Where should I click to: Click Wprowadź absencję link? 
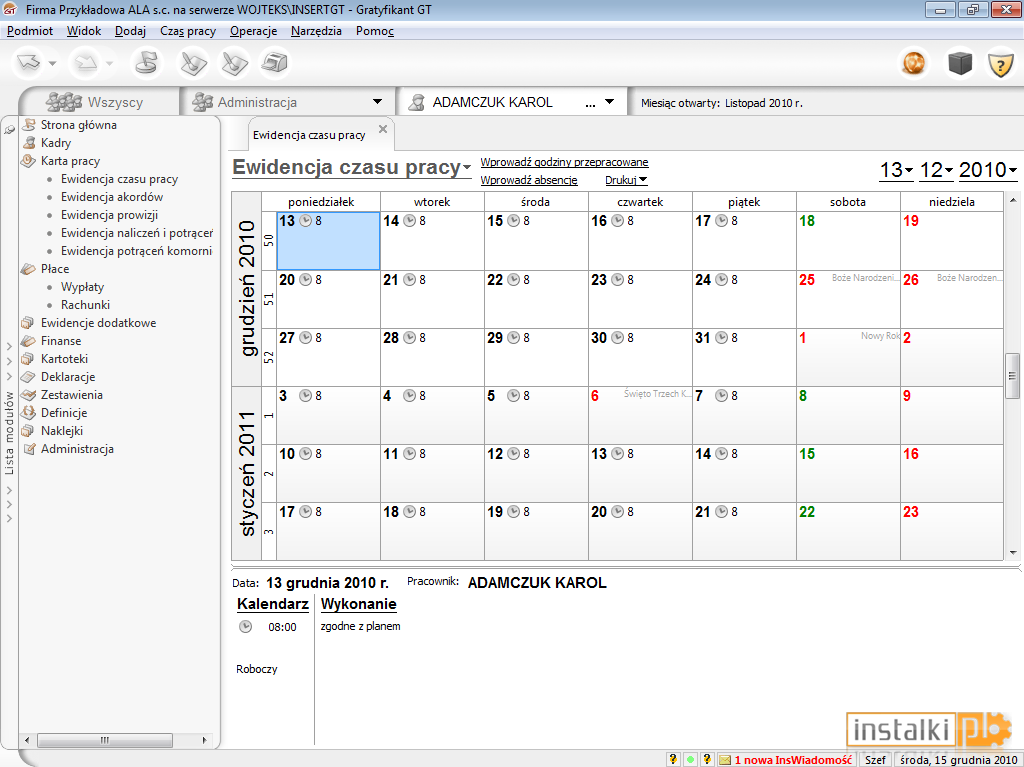click(x=529, y=180)
